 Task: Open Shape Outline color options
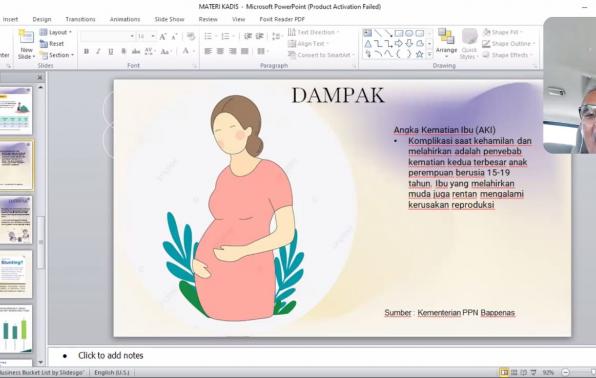coord(508,44)
